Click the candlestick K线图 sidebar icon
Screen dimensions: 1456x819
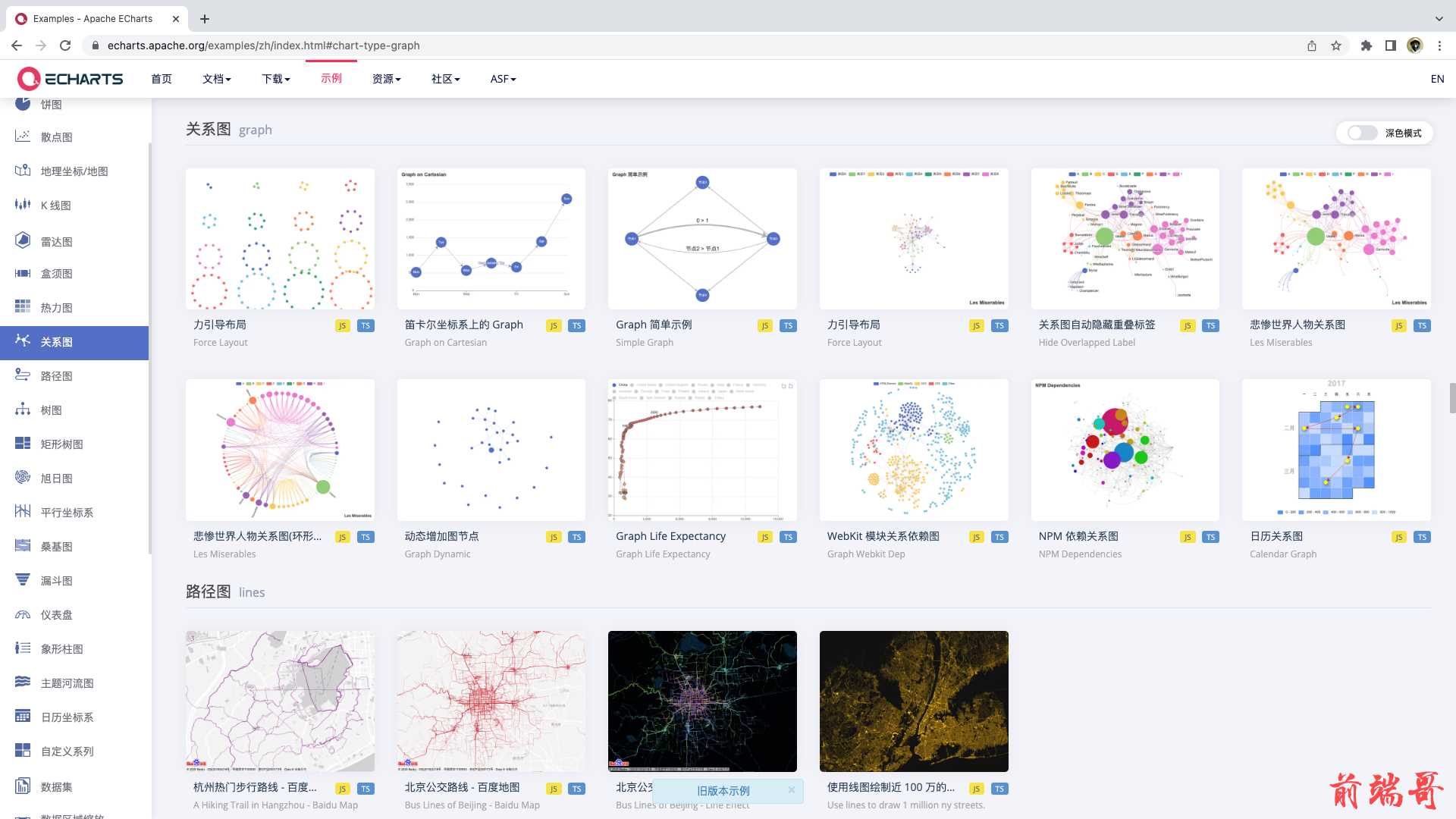click(23, 205)
